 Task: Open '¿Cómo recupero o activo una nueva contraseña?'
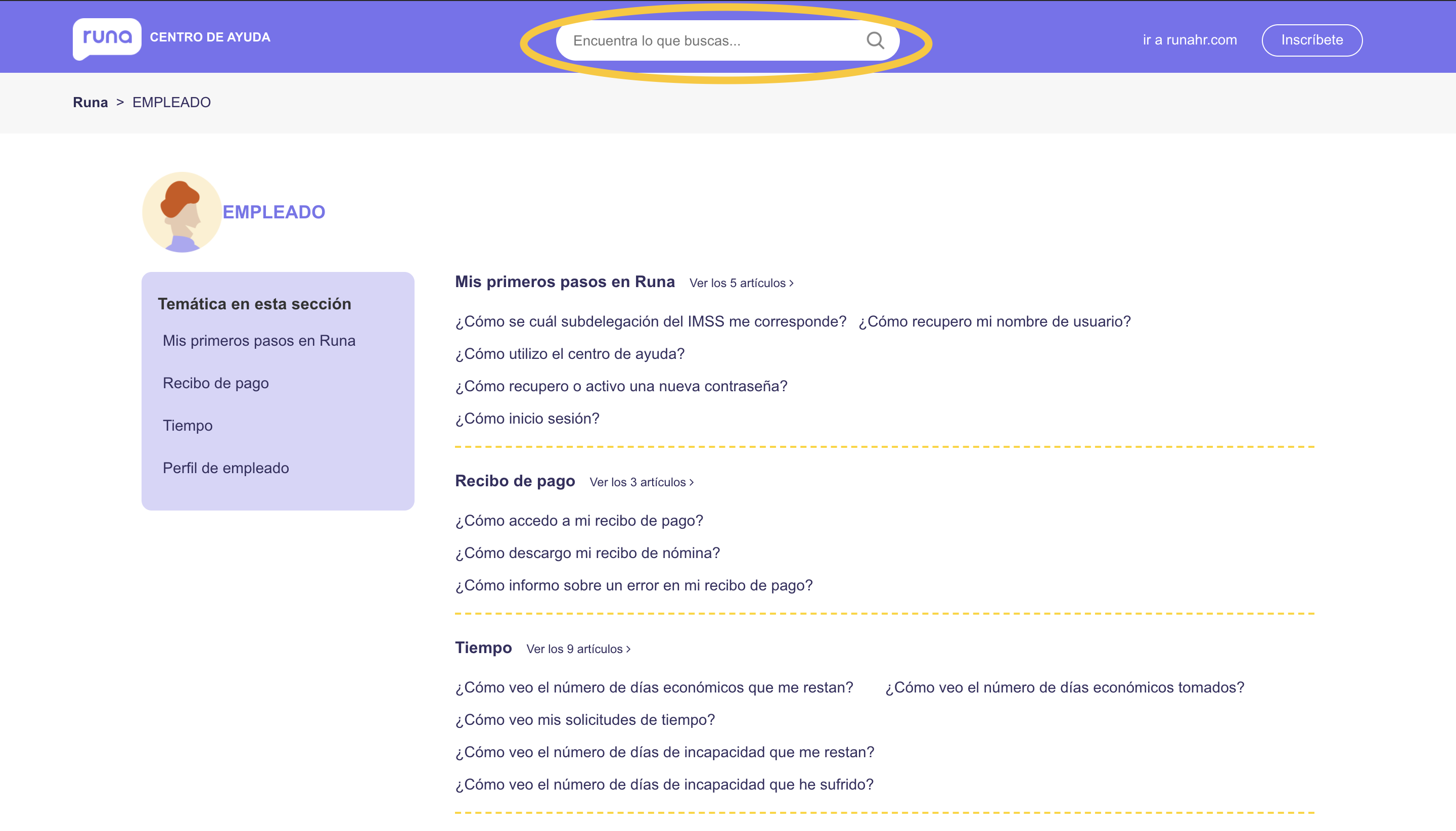point(621,386)
